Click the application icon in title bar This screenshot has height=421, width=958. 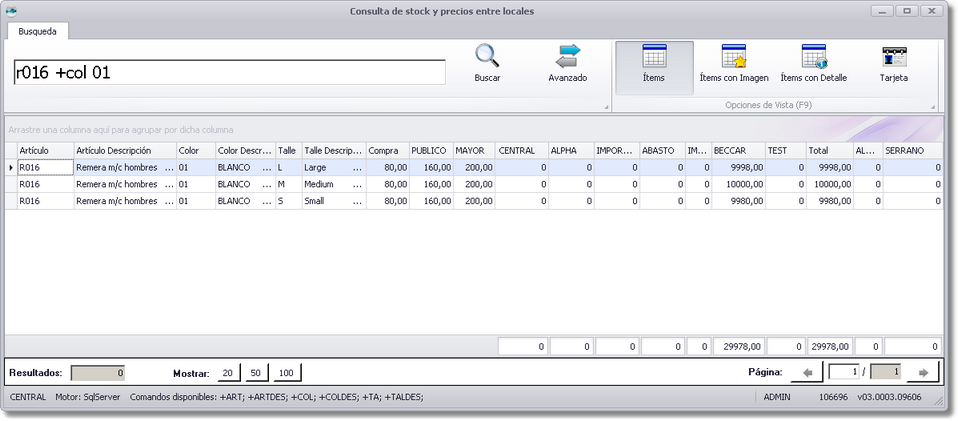click(13, 12)
